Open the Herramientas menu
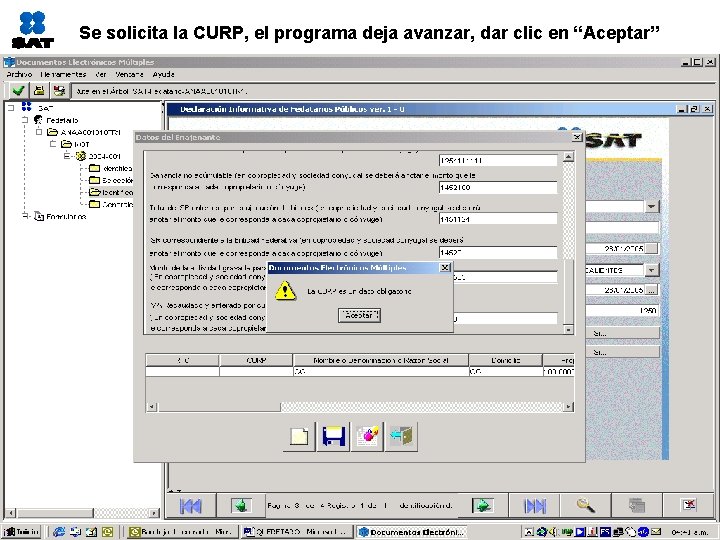 click(x=63, y=74)
